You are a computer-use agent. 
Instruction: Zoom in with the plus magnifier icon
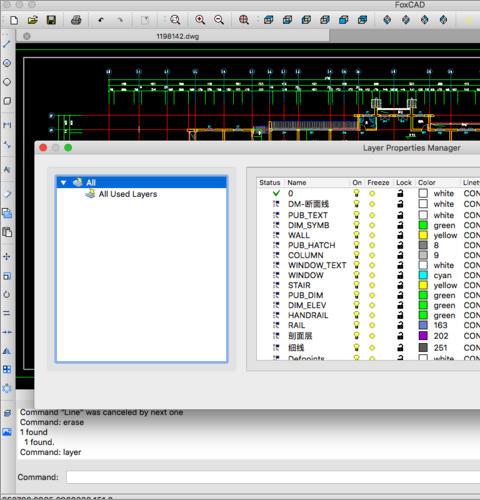(x=200, y=20)
